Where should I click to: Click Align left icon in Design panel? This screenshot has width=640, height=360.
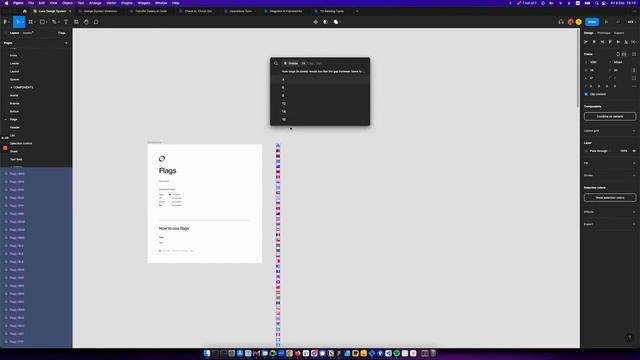click(x=586, y=42)
